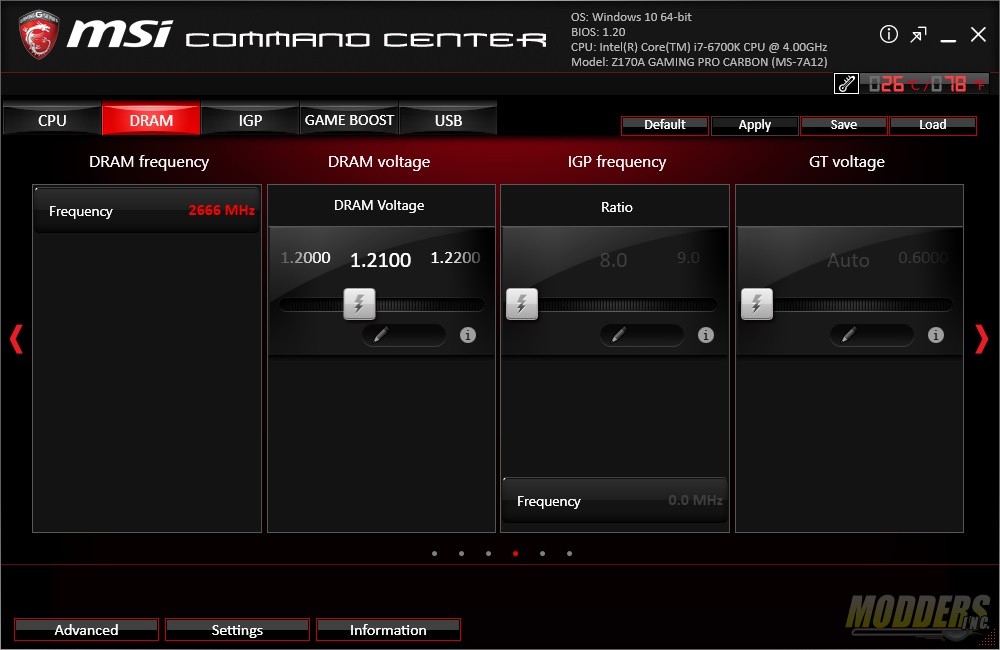Select the sixth page indicator dot
This screenshot has width=1000, height=650.
[x=569, y=554]
